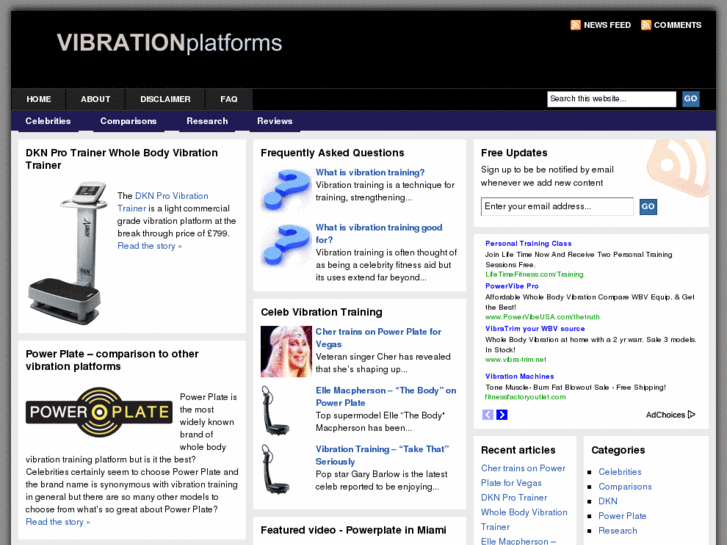Screen dimensions: 727x545
Task: Click the previous ad arrow icon
Action: 488,415
